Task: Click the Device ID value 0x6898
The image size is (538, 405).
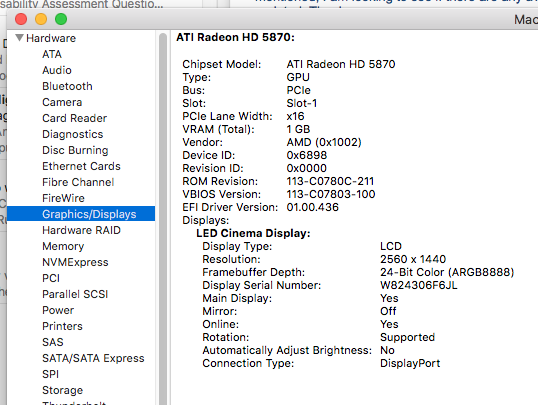Action: click(307, 155)
